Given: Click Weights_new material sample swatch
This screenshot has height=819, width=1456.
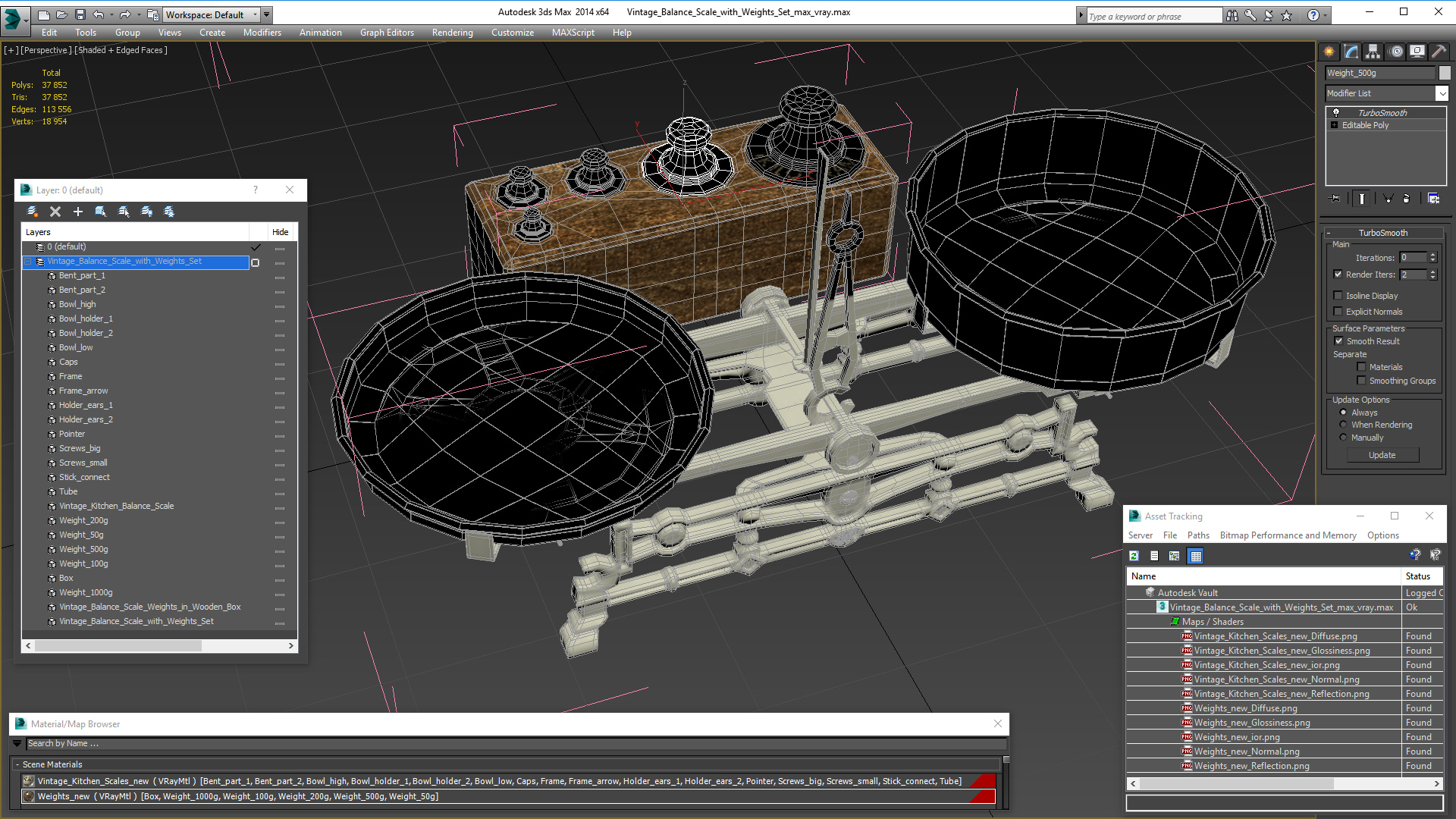Looking at the screenshot, I should pyautogui.click(x=29, y=796).
